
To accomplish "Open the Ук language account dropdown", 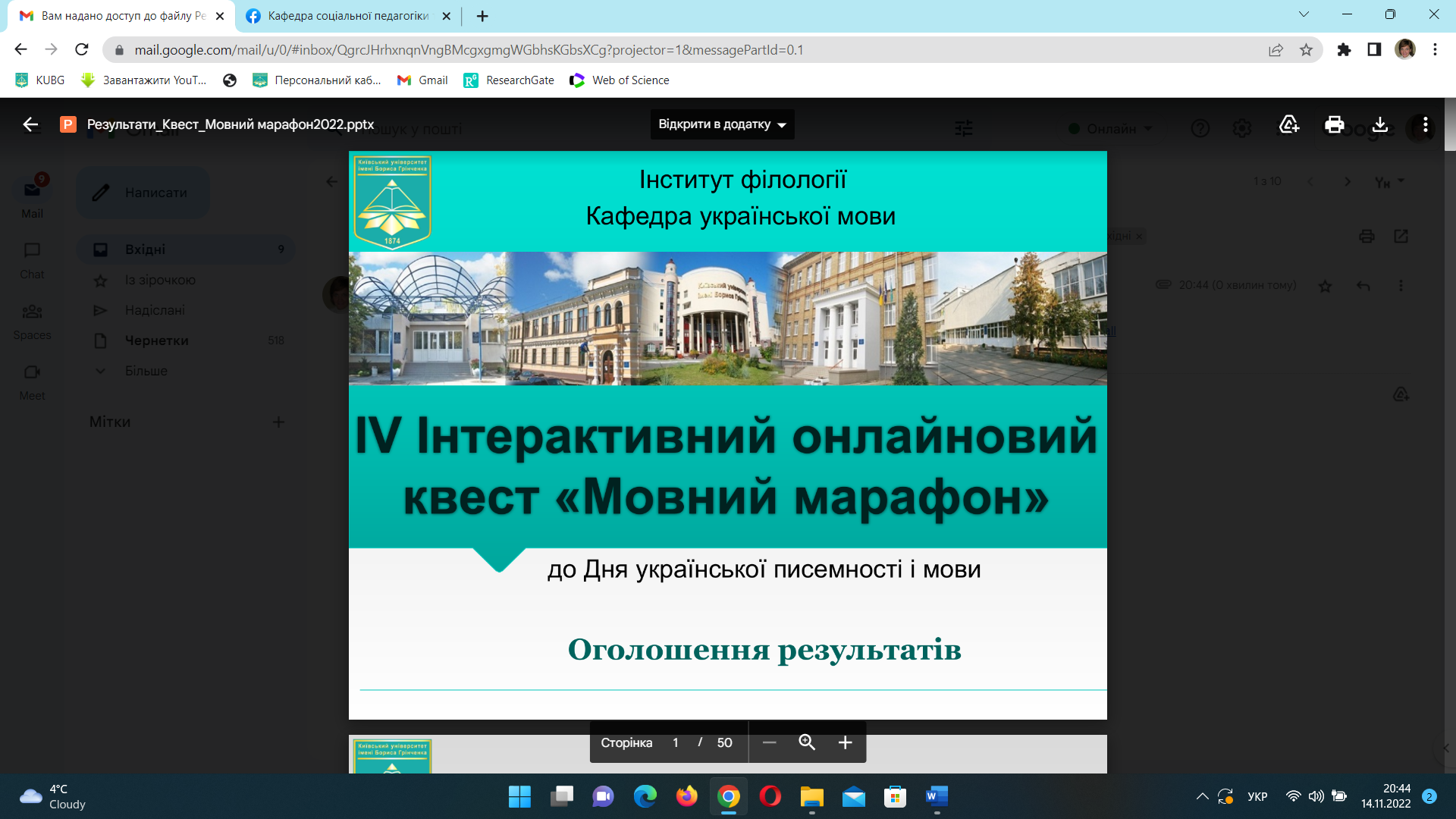I will click(1389, 181).
